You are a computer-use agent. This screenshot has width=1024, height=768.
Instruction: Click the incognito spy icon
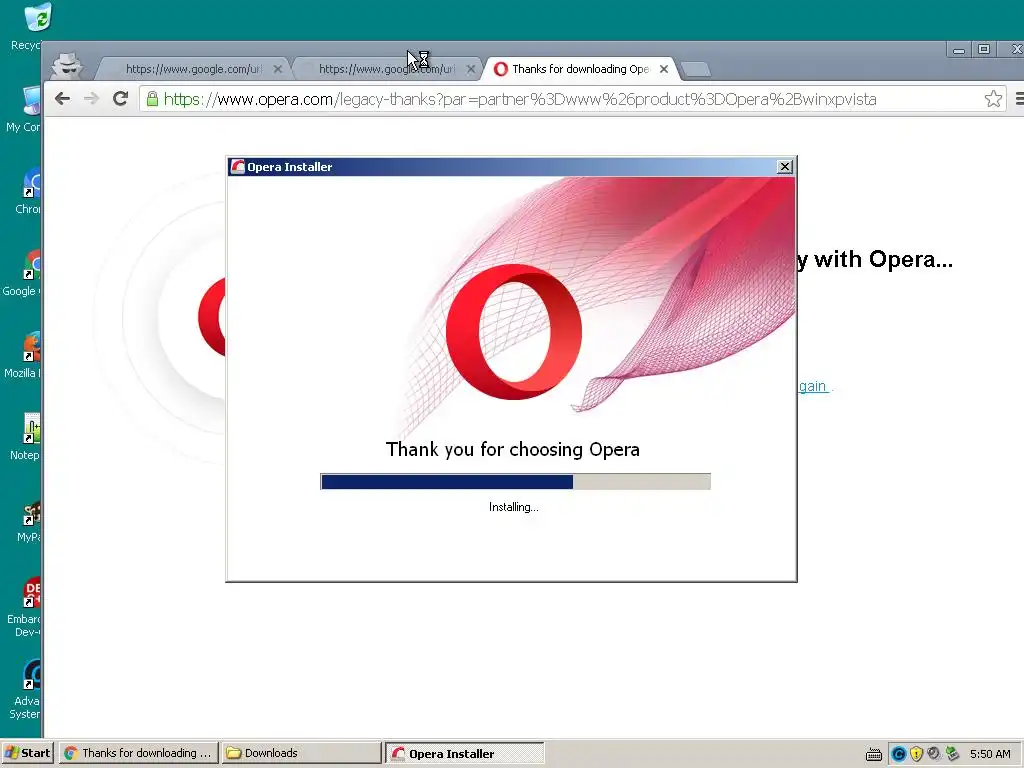point(67,66)
